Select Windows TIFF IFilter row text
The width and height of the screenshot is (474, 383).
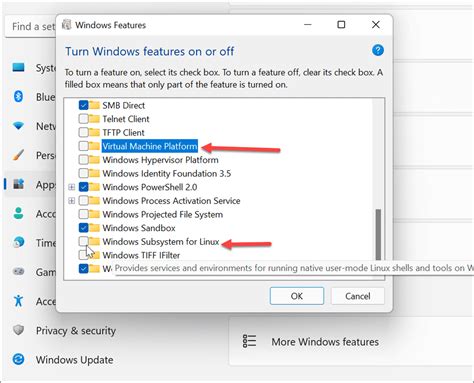(x=141, y=255)
